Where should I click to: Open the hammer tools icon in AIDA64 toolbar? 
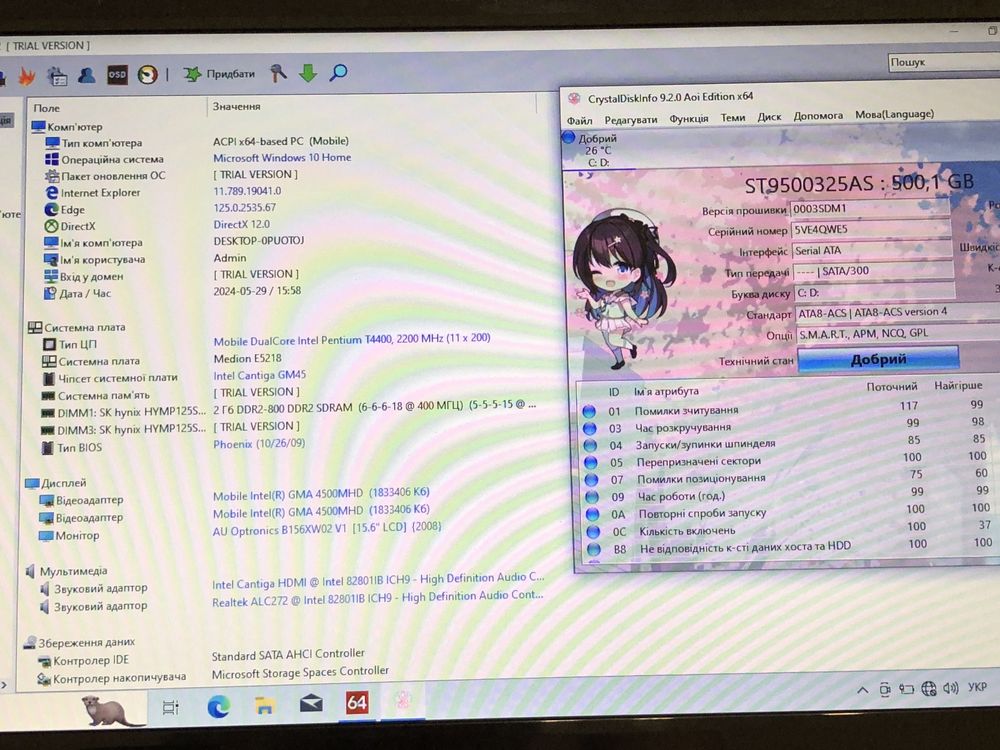pyautogui.click(x=278, y=73)
